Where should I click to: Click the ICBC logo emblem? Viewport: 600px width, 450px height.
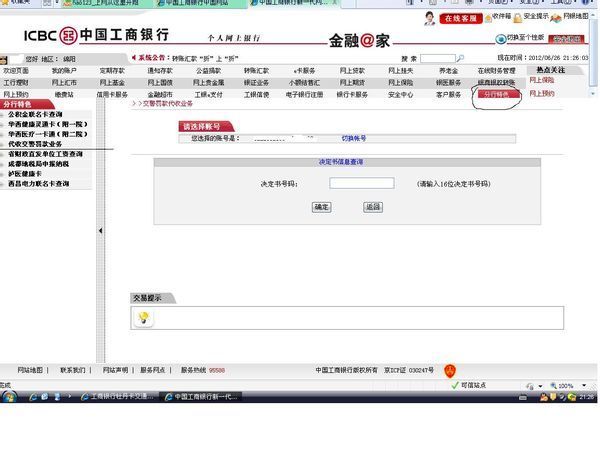pyautogui.click(x=69, y=35)
